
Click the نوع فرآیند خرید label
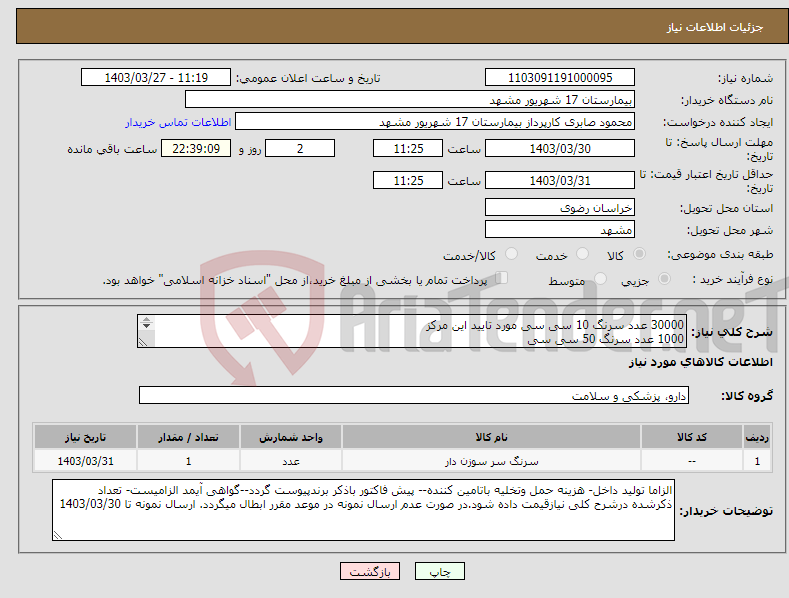(x=733, y=279)
